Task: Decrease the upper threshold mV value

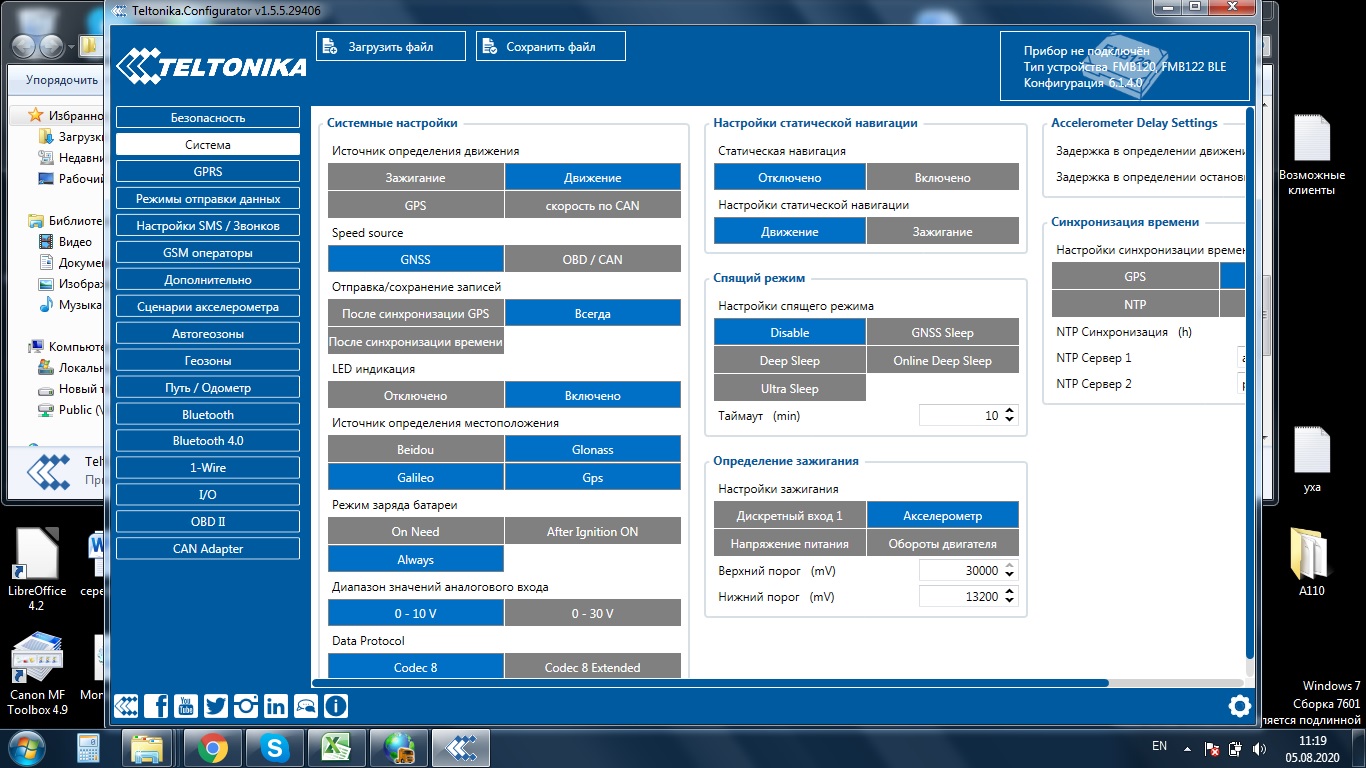Action: point(1010,575)
